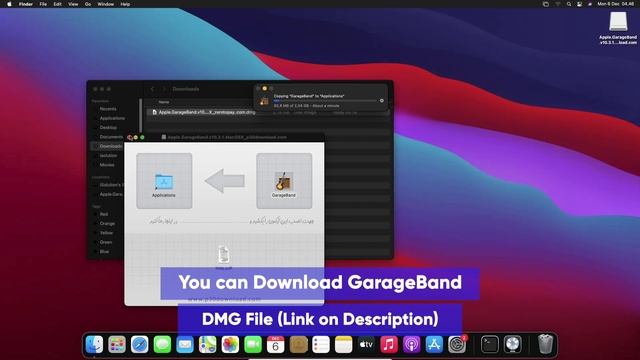Open the document file icon in DMG window
Screen dimensions: 640x360
point(223,255)
